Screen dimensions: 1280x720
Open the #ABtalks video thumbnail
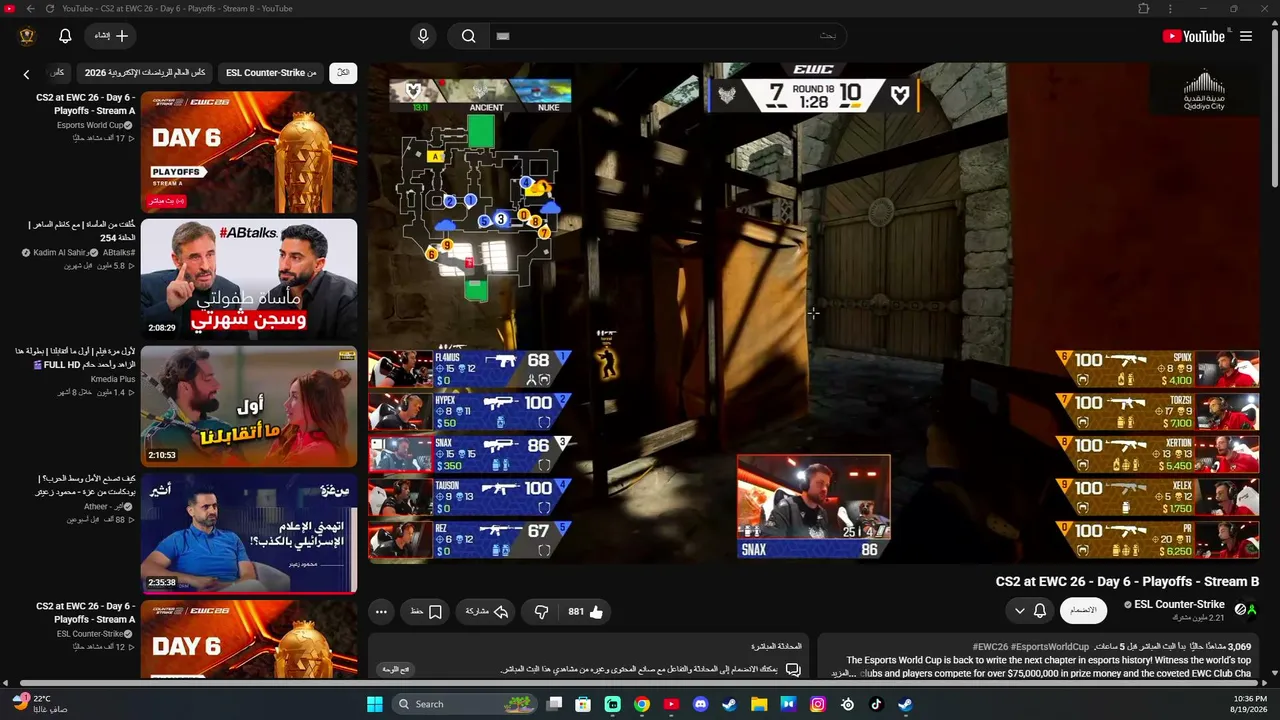[x=249, y=279]
